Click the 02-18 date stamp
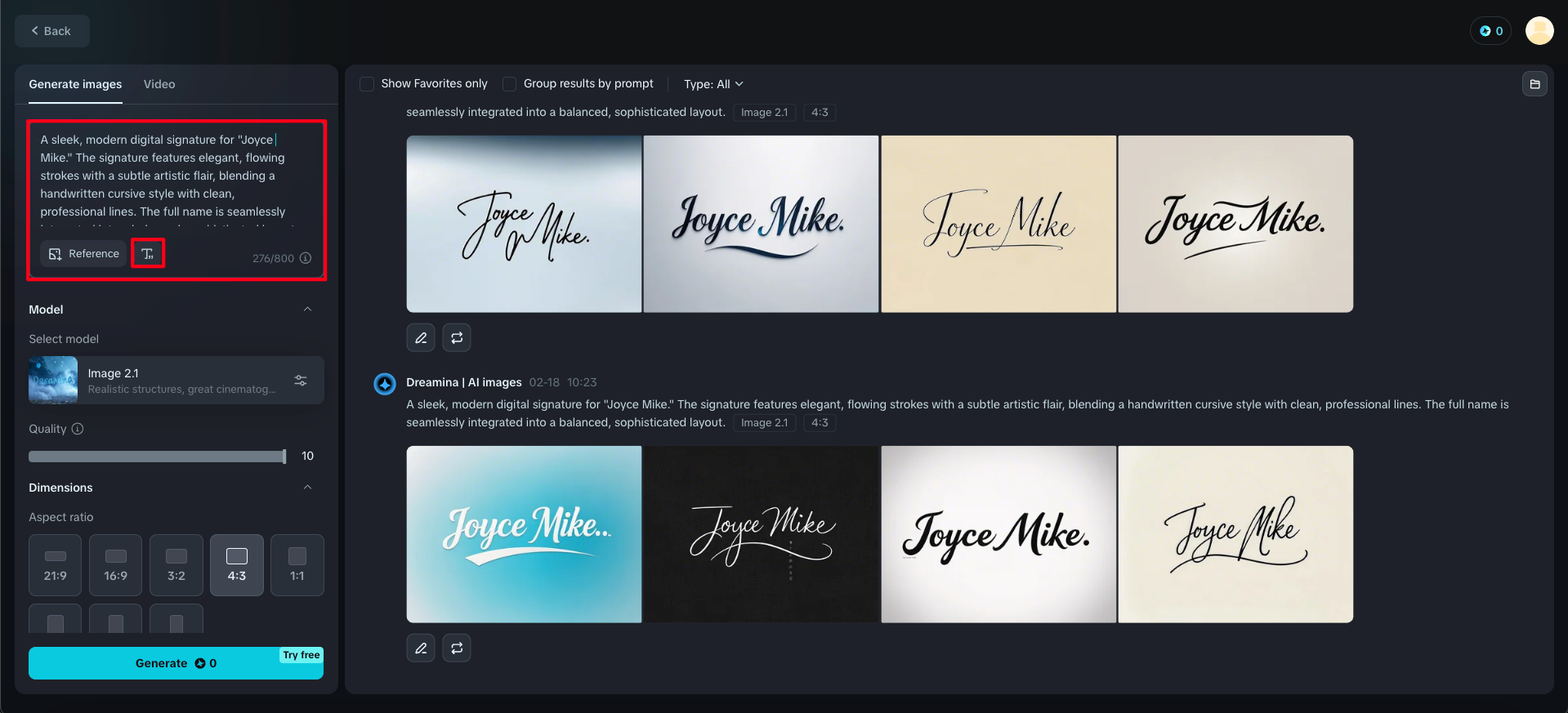1568x713 pixels. point(544,382)
